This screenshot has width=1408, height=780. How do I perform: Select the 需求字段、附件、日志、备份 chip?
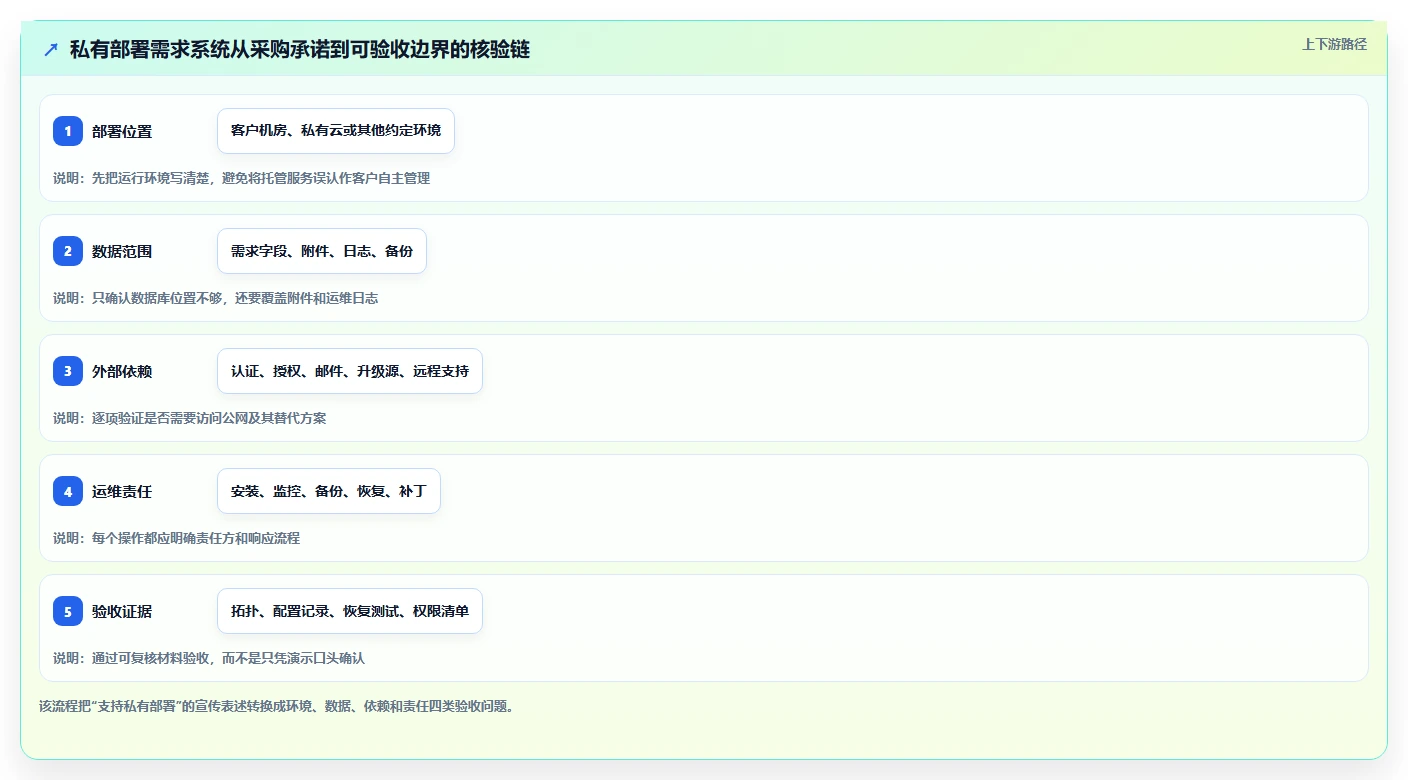click(x=322, y=251)
